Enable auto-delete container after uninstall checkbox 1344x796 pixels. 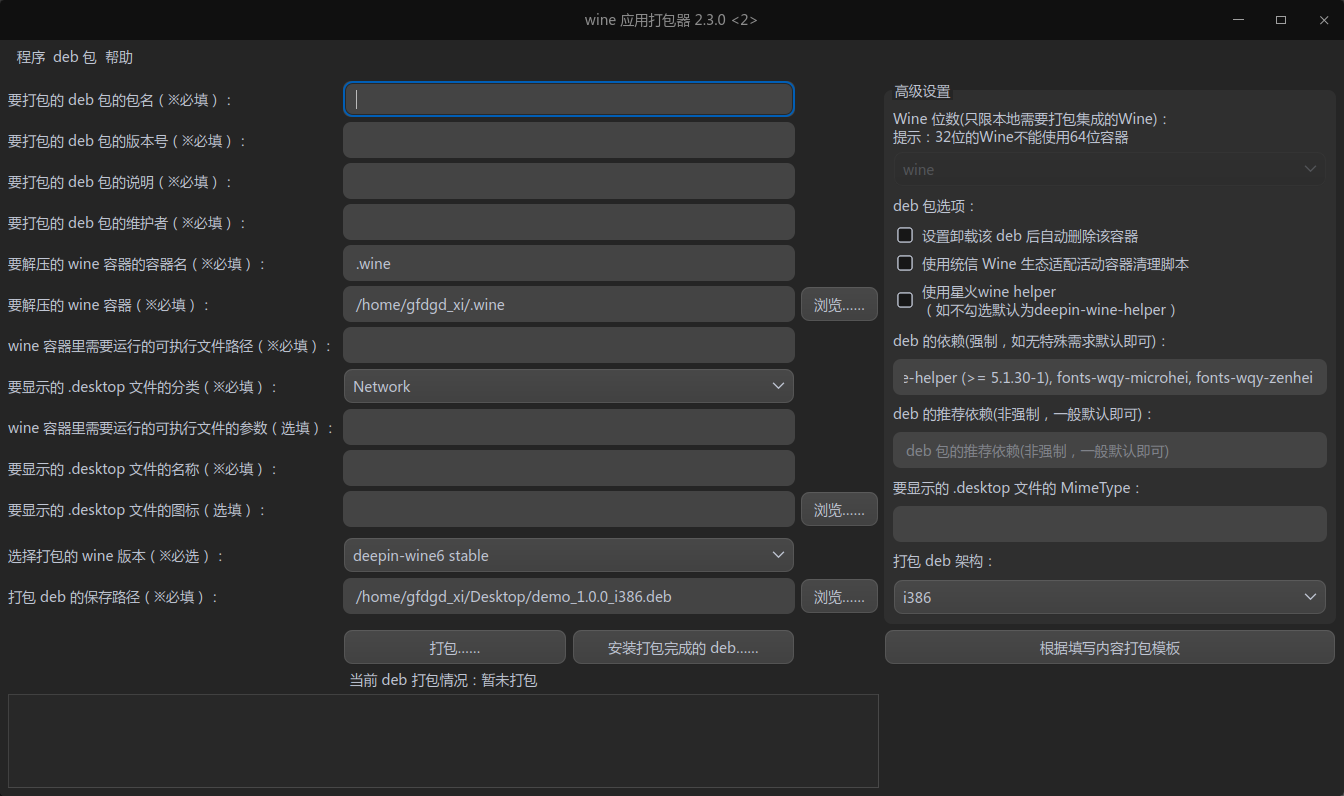[x=905, y=236]
